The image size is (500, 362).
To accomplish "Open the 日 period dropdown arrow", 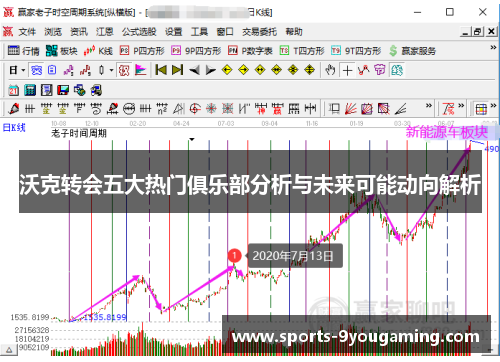I will pyautogui.click(x=23, y=70).
